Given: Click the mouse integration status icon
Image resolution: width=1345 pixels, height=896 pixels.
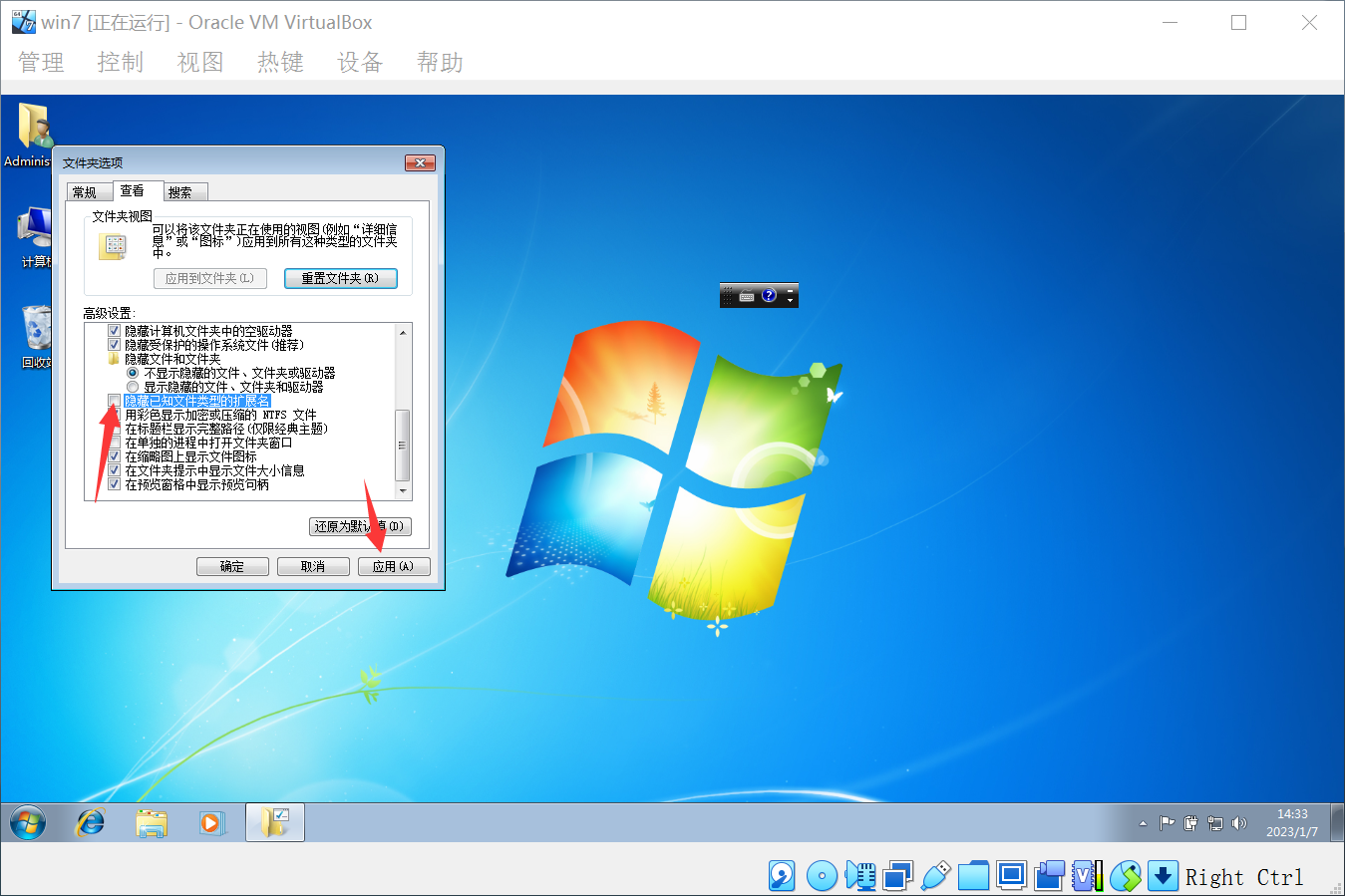Looking at the screenshot, I should (x=1125, y=876).
